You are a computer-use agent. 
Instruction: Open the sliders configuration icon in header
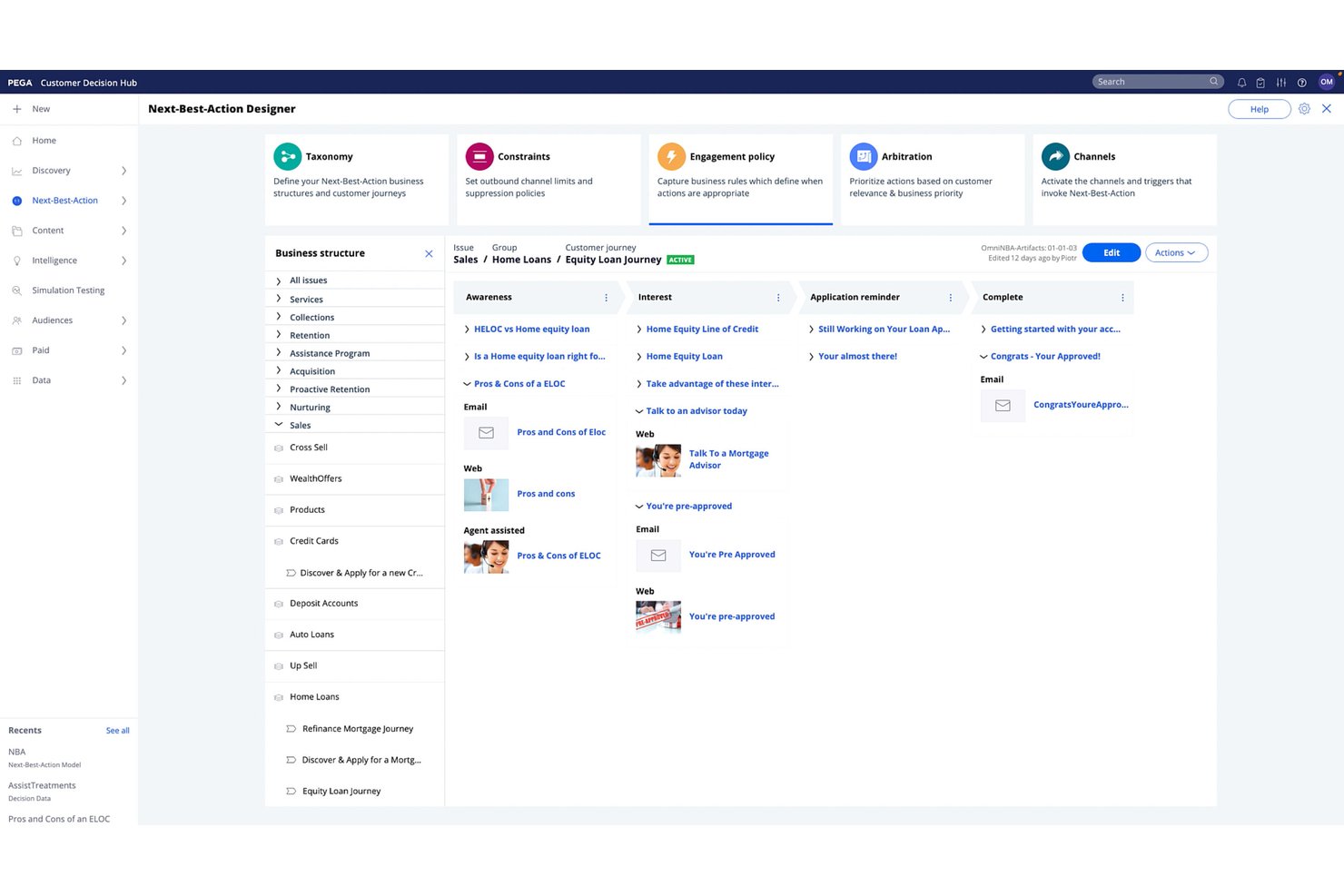click(x=1281, y=83)
